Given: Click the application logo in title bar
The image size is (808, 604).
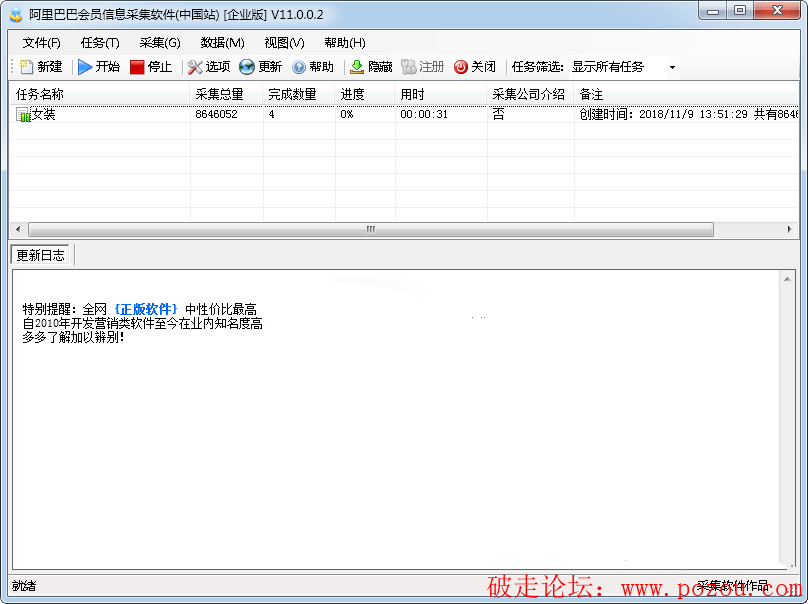Looking at the screenshot, I should (16, 15).
